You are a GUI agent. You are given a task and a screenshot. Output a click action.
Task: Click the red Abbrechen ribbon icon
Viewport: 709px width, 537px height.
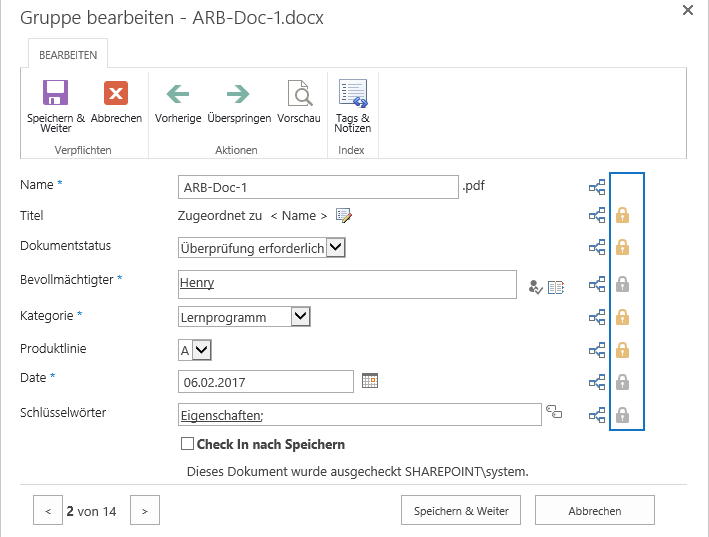[116, 93]
